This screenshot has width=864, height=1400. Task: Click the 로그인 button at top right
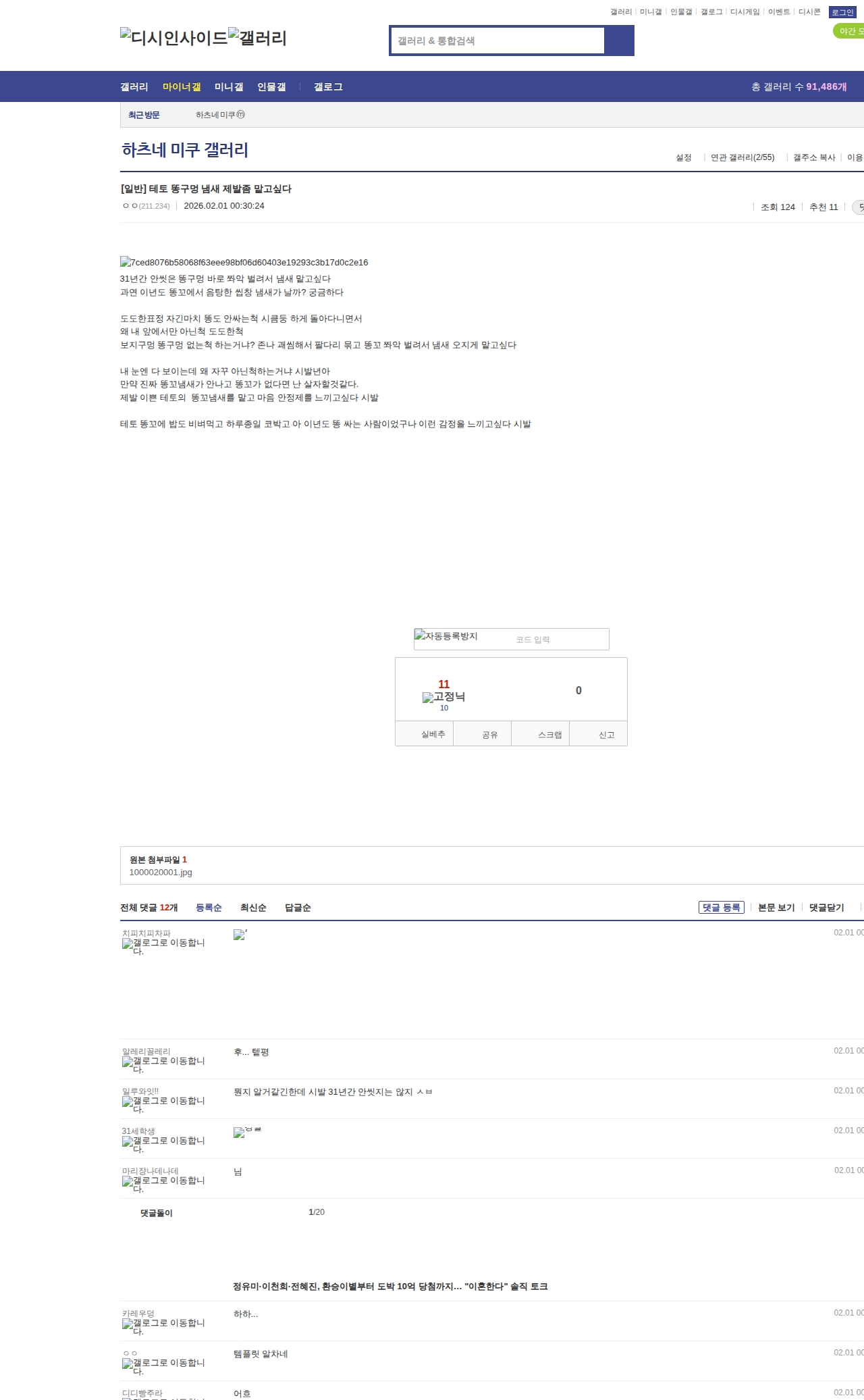(x=842, y=12)
